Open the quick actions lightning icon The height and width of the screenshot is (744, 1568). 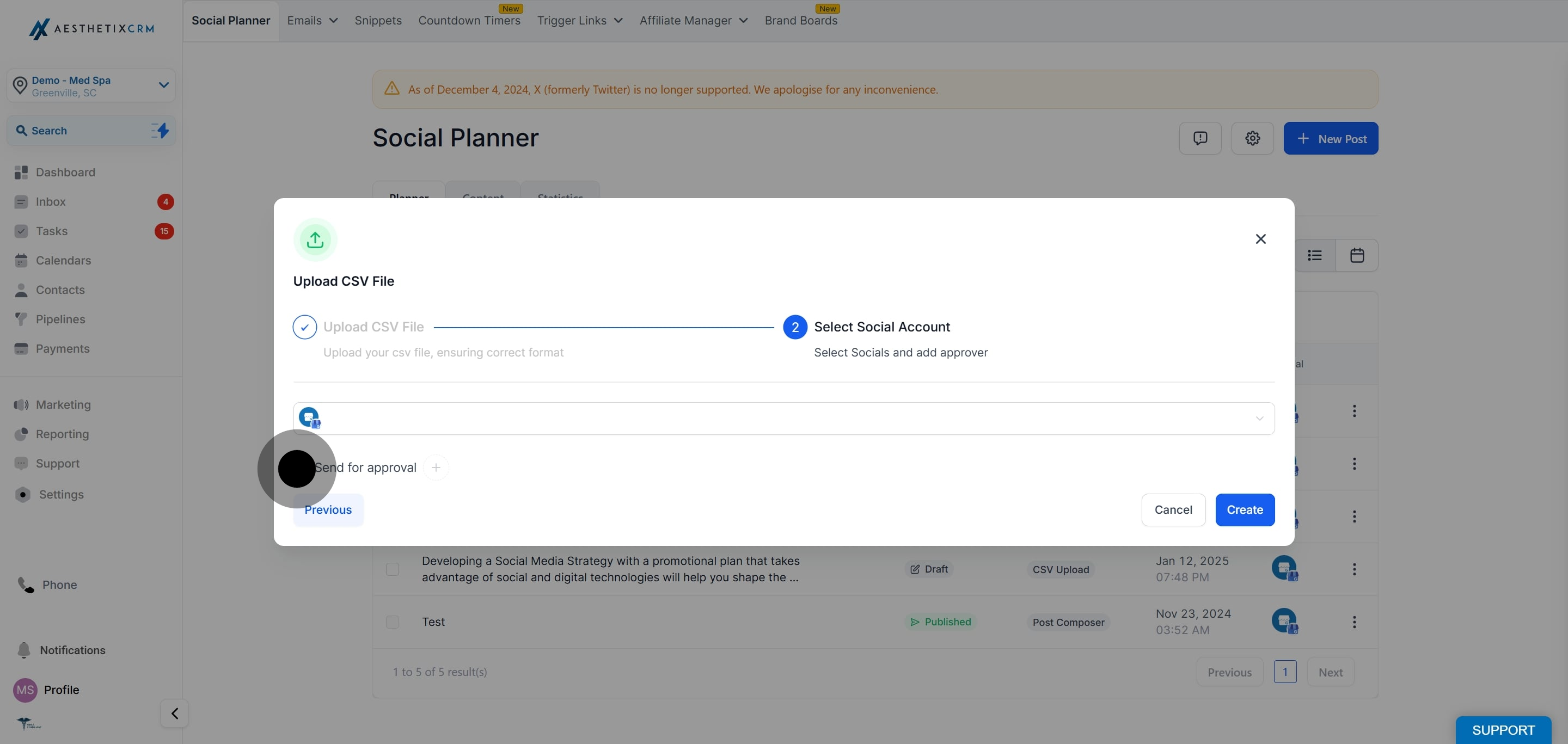click(x=160, y=130)
